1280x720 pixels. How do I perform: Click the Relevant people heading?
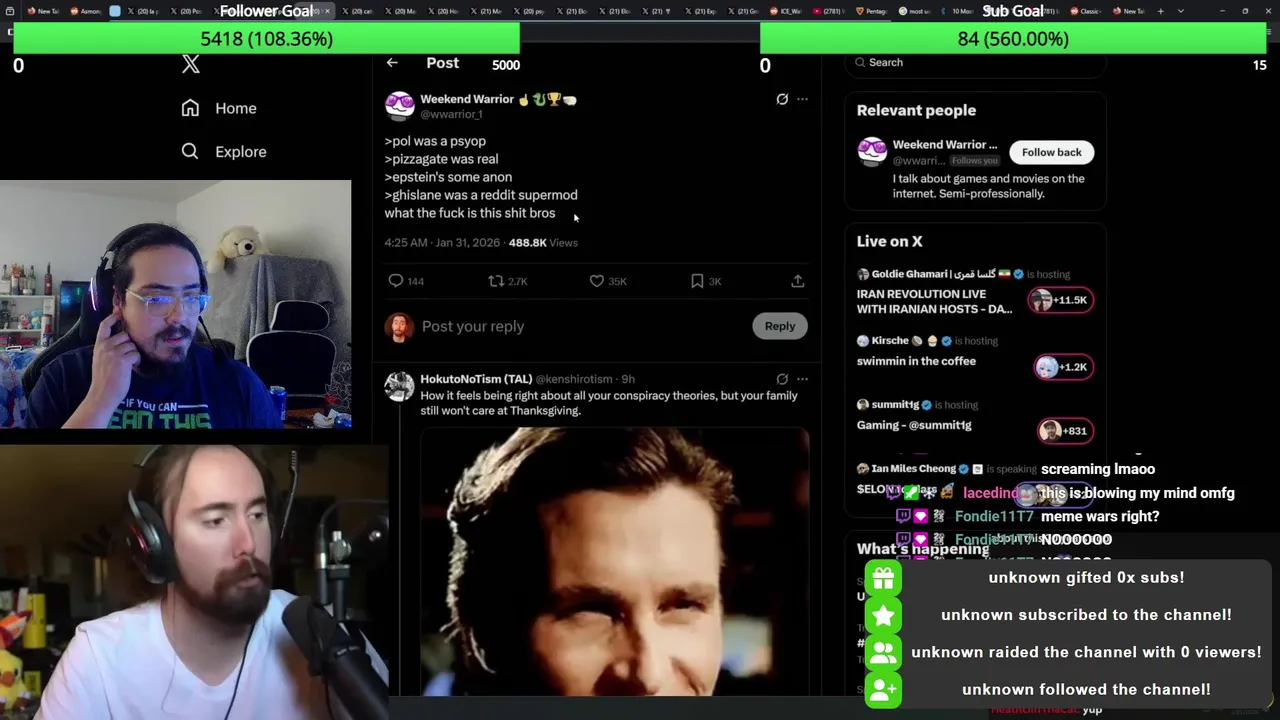[x=916, y=110]
